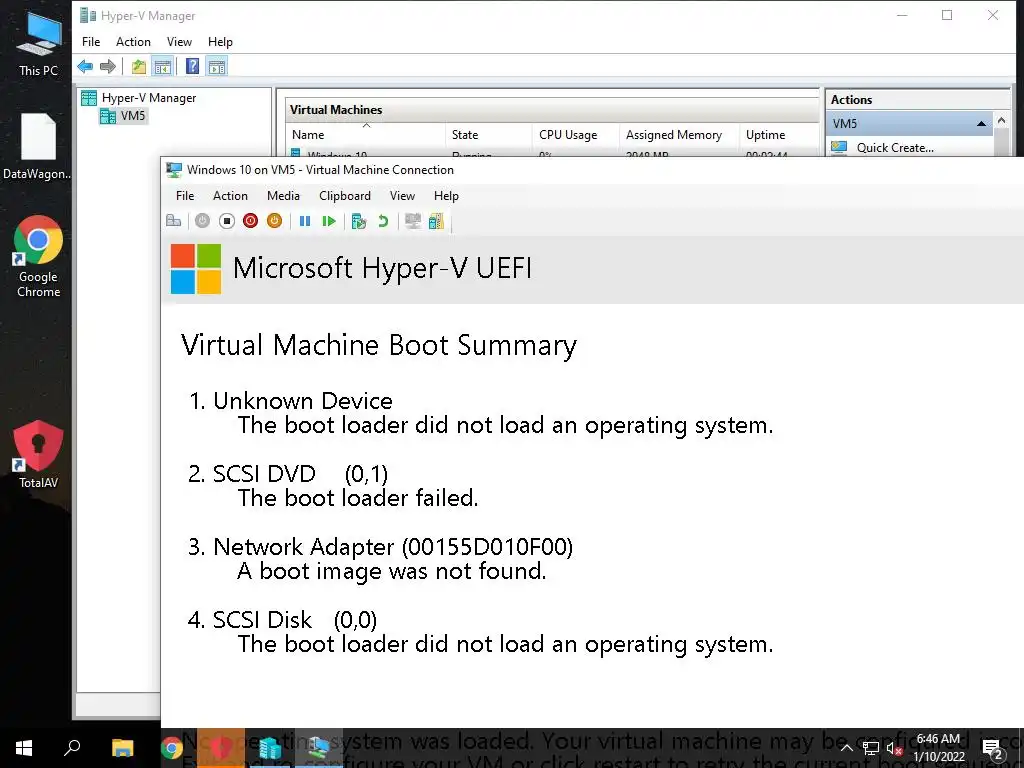Viewport: 1024px width, 768px height.
Task: Click Ctrl+Alt+Delete icon in VM Connection toolbar
Action: pyautogui.click(x=174, y=221)
